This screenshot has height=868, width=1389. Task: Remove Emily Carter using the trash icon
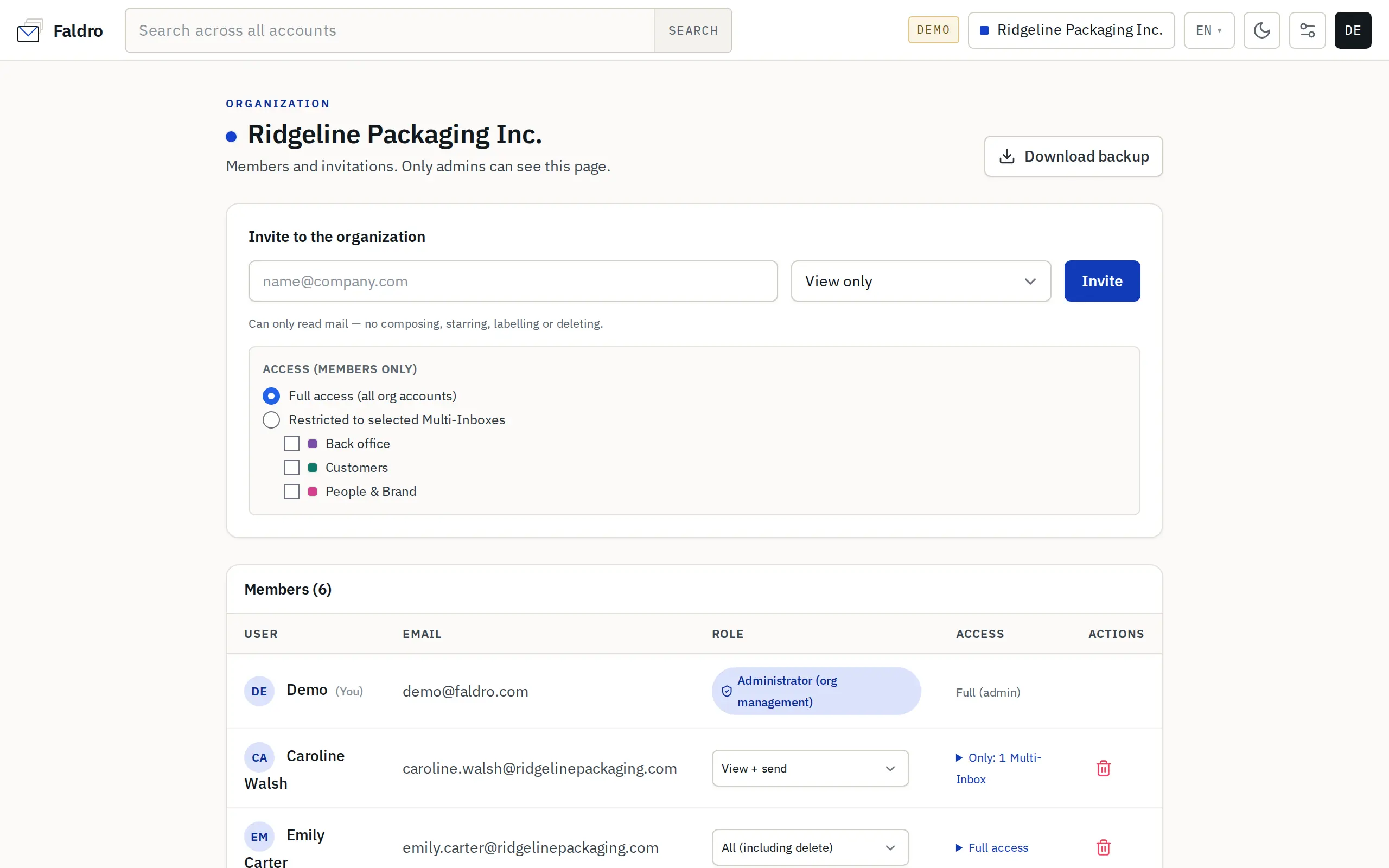click(1103, 847)
